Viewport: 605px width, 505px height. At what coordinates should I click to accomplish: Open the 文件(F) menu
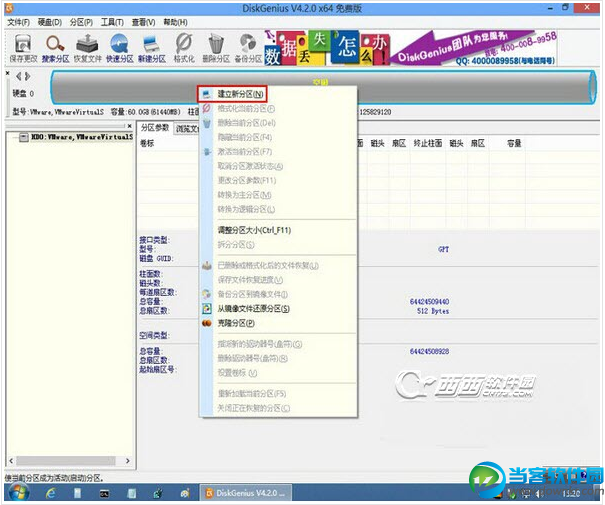tap(18, 22)
